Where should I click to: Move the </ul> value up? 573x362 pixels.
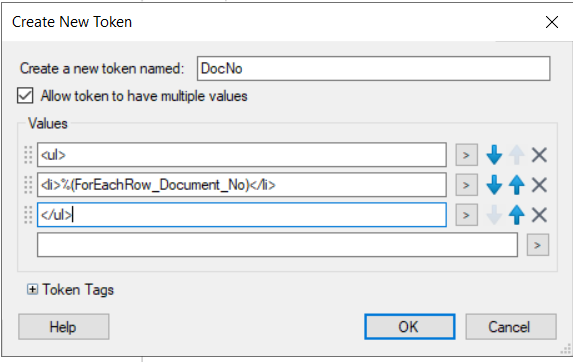click(x=517, y=215)
